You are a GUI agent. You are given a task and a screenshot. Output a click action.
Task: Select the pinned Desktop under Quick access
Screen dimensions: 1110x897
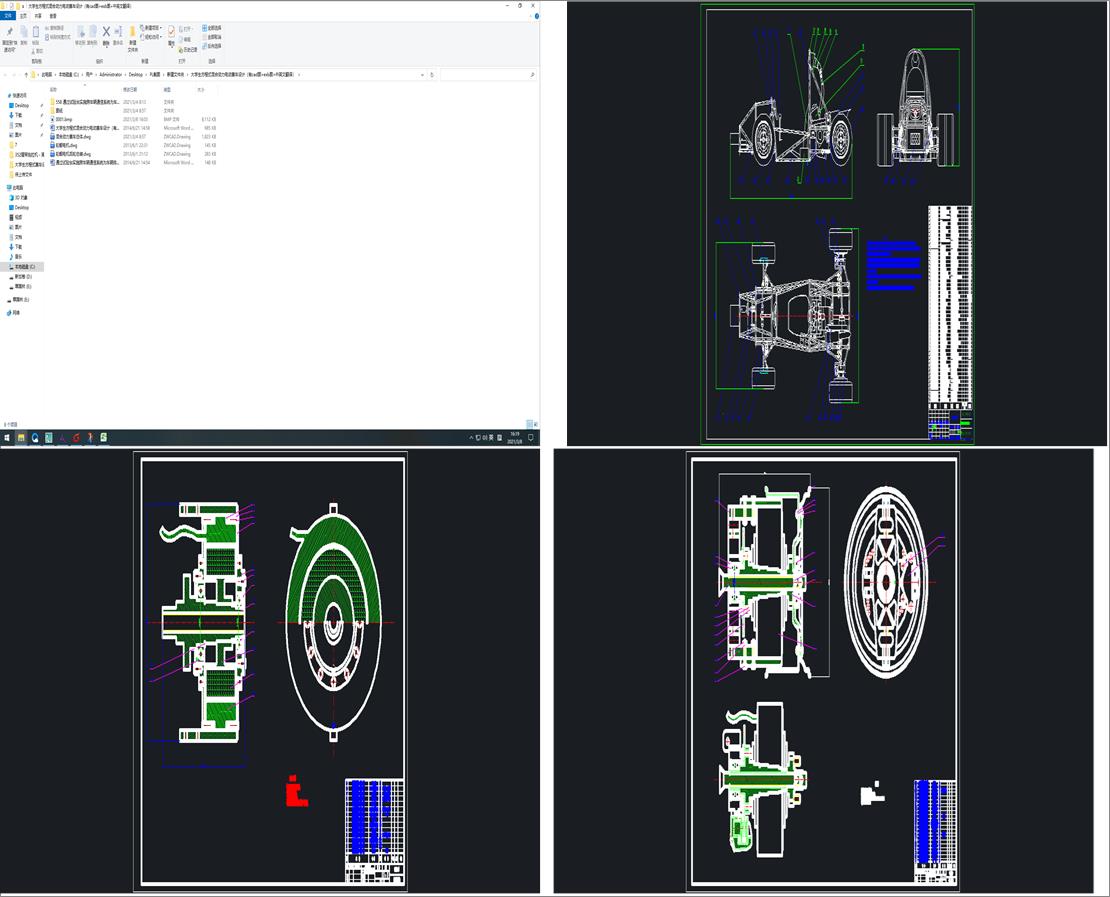pos(21,105)
